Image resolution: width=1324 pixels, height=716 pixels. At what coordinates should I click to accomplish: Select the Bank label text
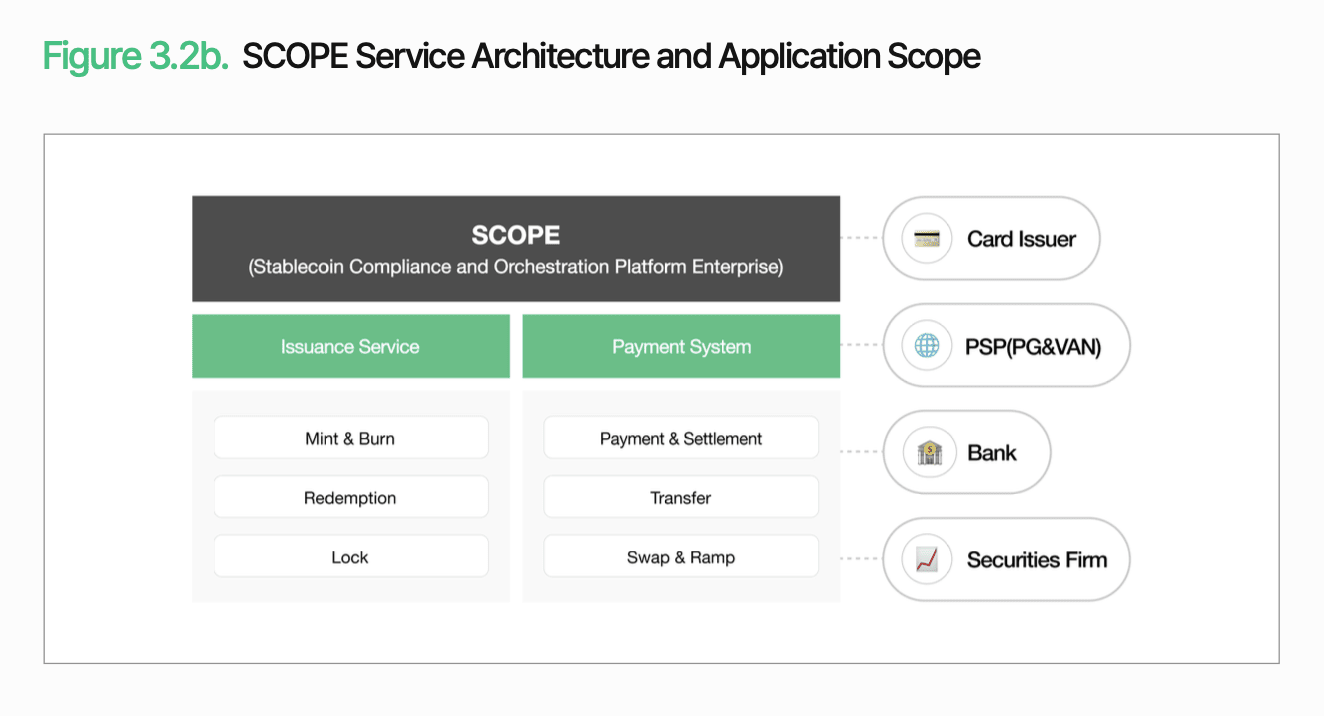992,453
